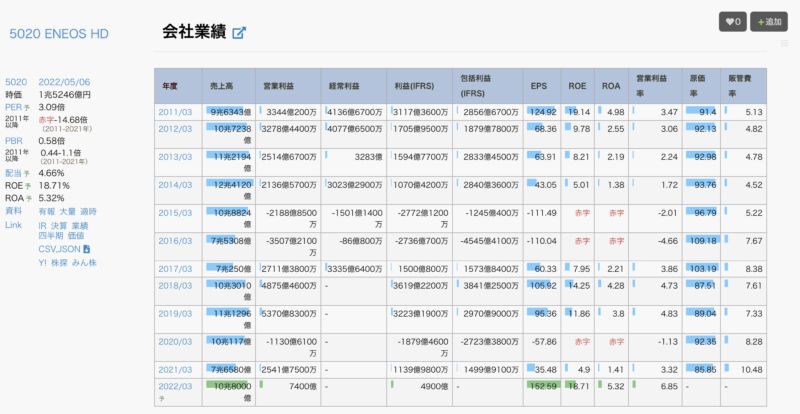Open the 有報 securities report link

[46, 211]
